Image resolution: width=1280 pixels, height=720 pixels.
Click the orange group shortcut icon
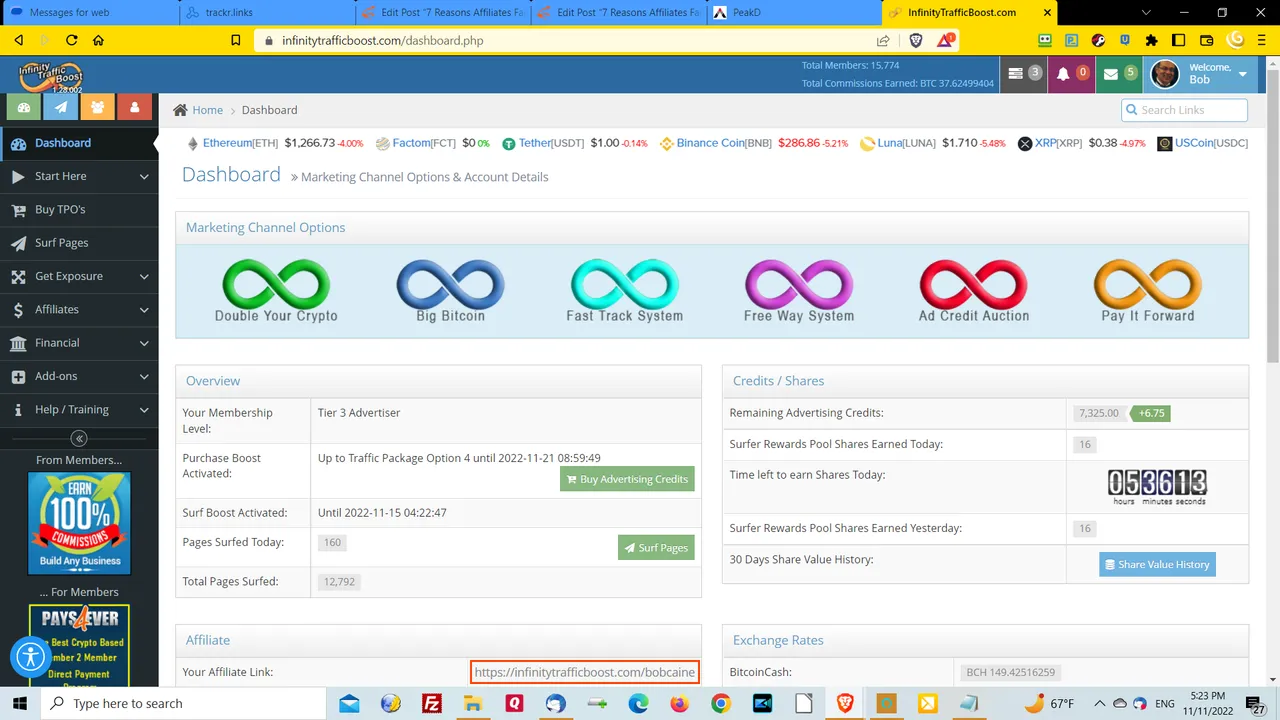(98, 107)
